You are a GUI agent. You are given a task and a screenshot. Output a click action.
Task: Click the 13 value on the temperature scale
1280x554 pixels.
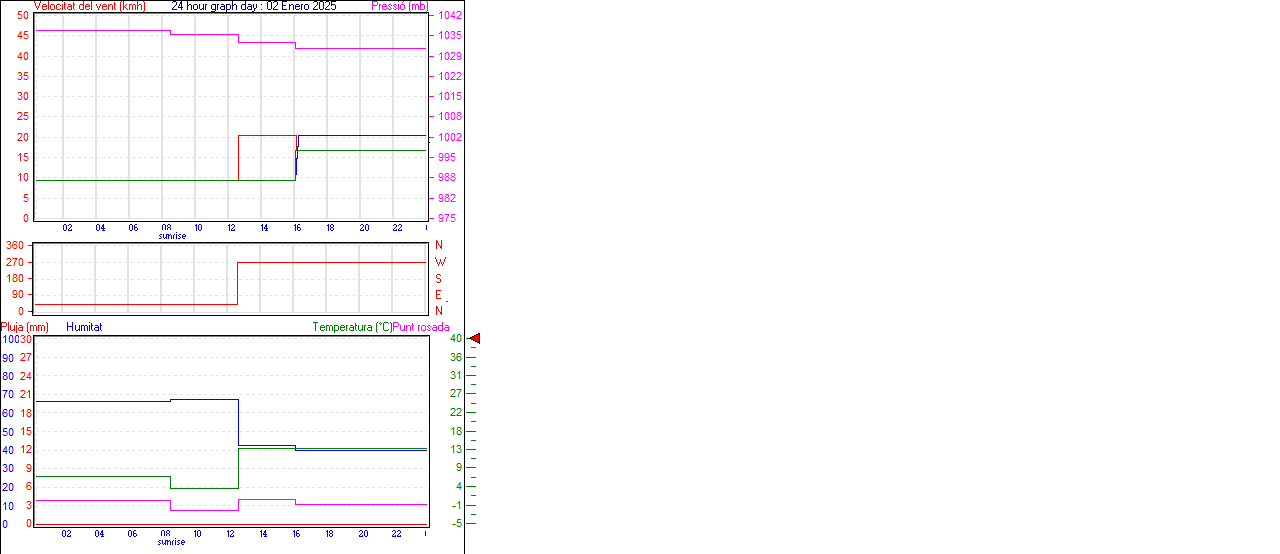pyautogui.click(x=455, y=449)
